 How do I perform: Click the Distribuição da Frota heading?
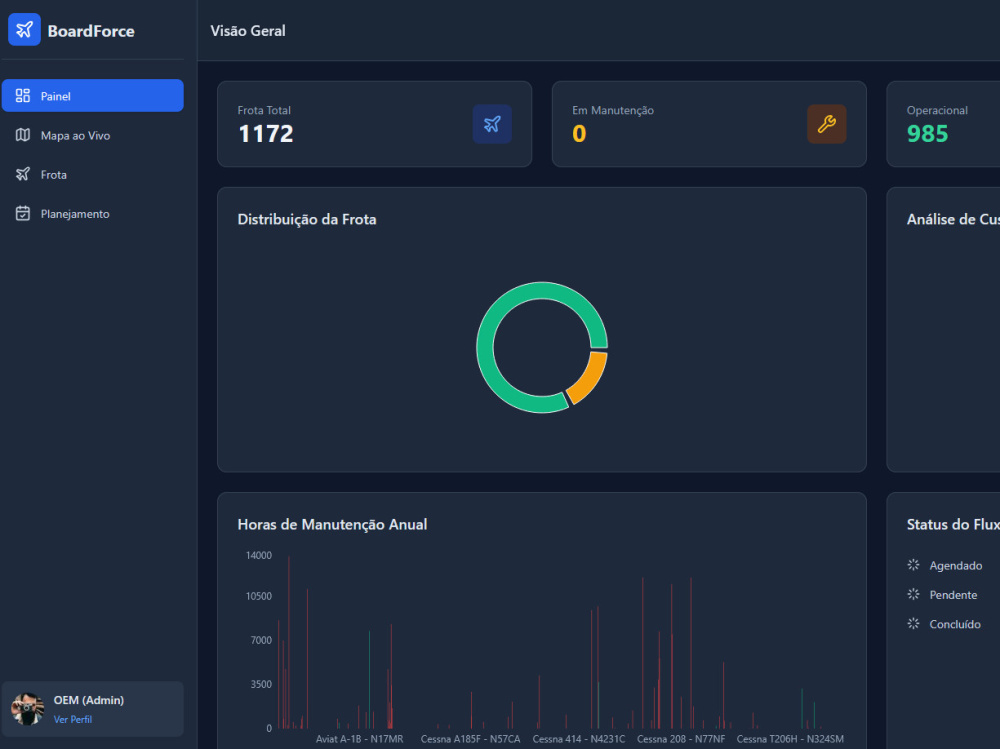point(307,219)
